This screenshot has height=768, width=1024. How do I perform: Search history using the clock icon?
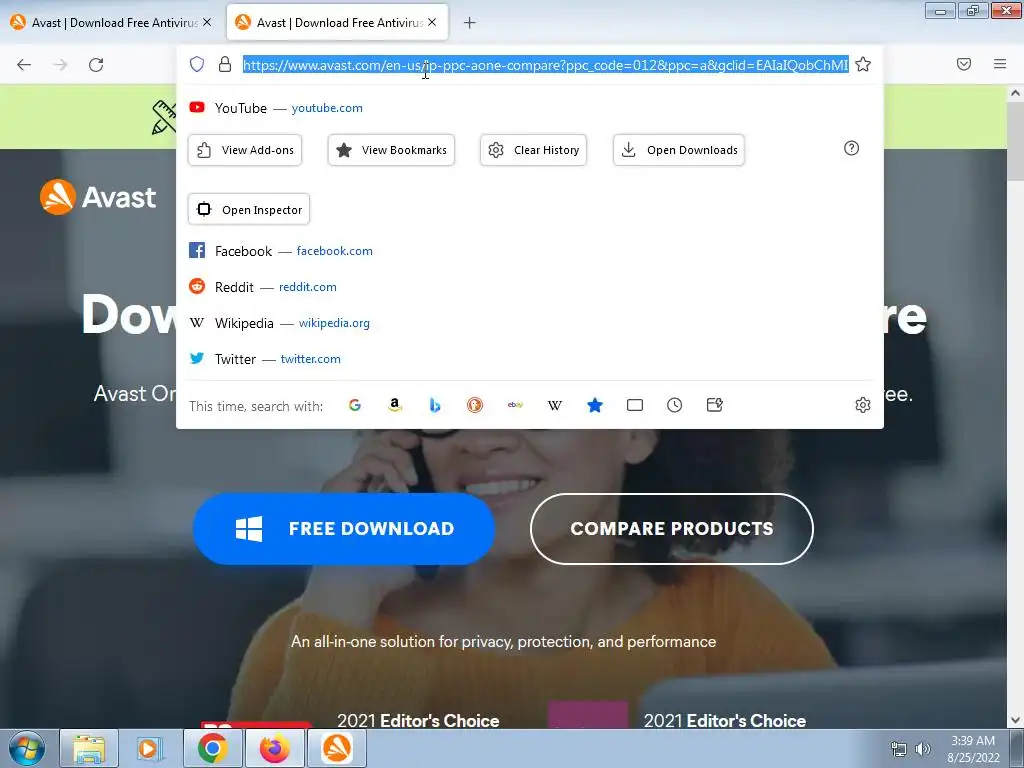(x=675, y=406)
